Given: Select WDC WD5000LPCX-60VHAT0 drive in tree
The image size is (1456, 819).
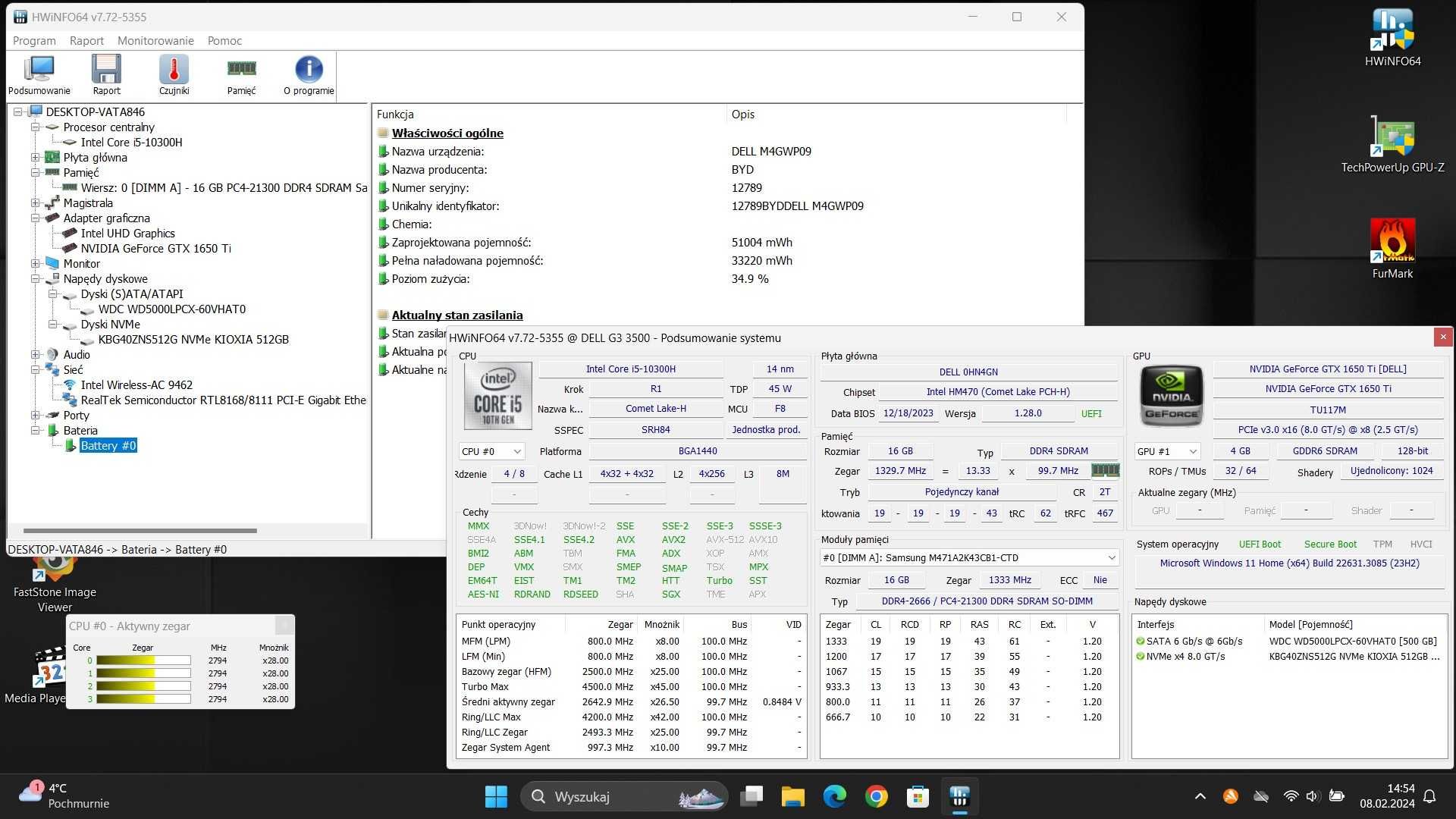Looking at the screenshot, I should [172, 309].
